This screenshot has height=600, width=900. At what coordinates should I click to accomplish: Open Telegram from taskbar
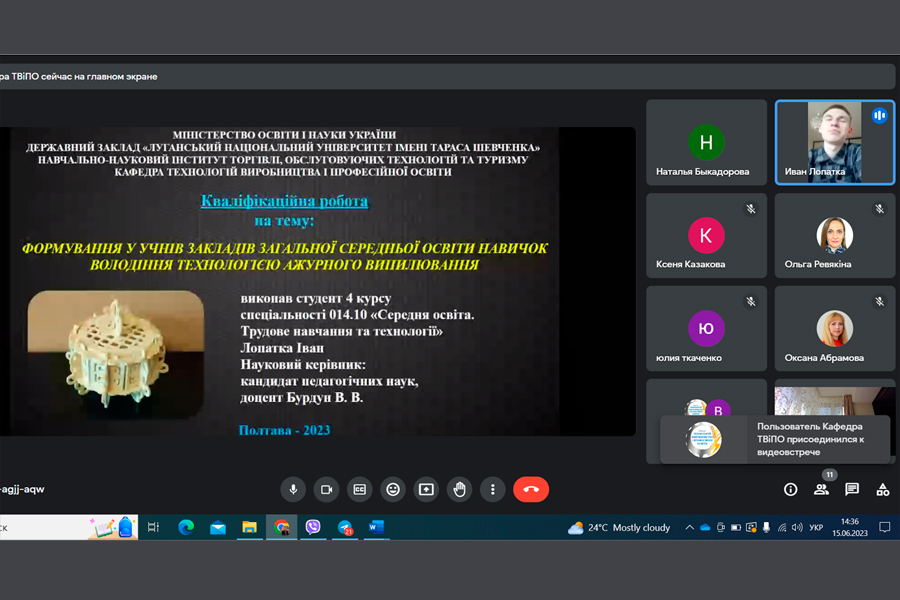345,527
